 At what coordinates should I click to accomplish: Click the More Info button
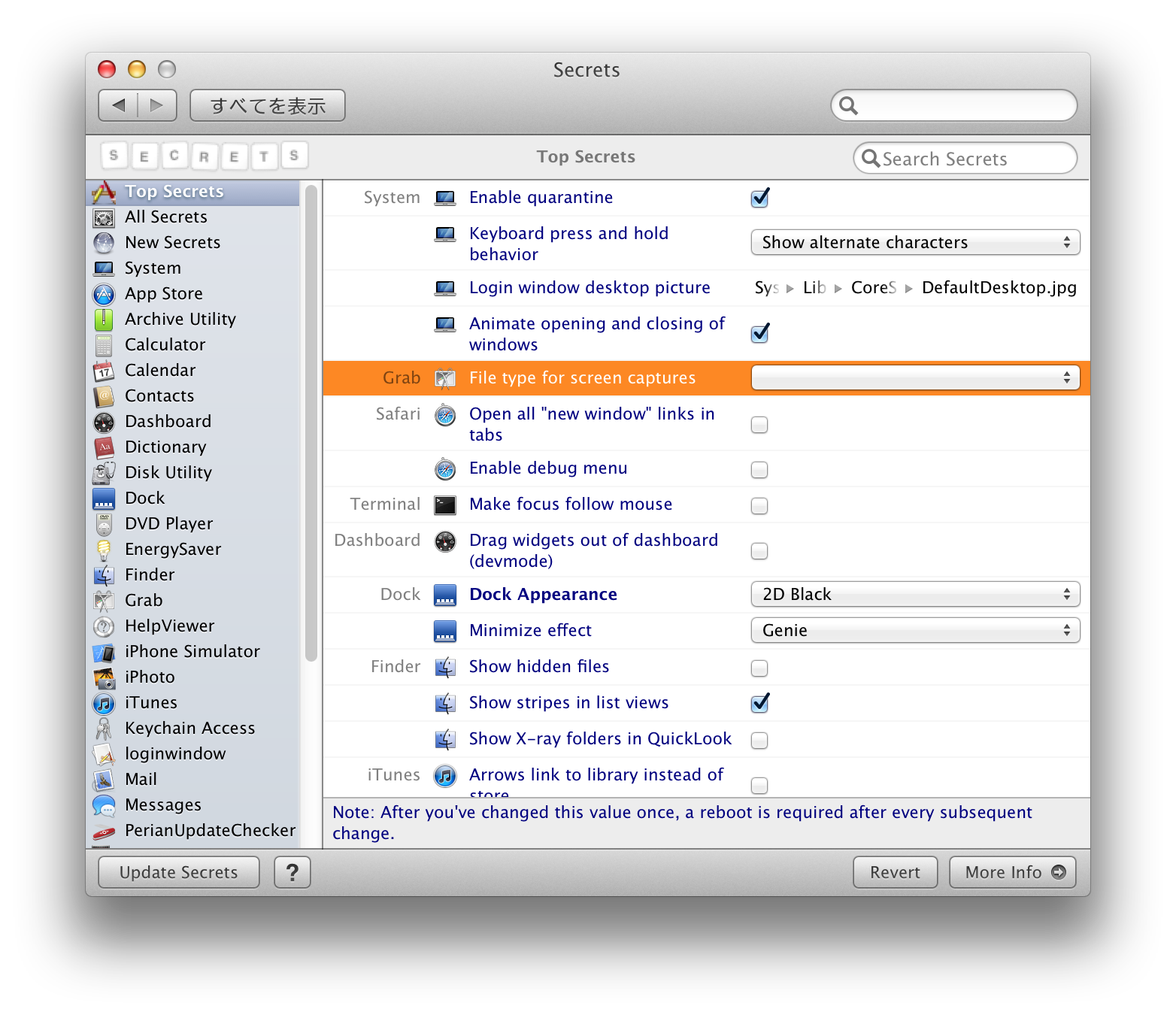point(1013,872)
